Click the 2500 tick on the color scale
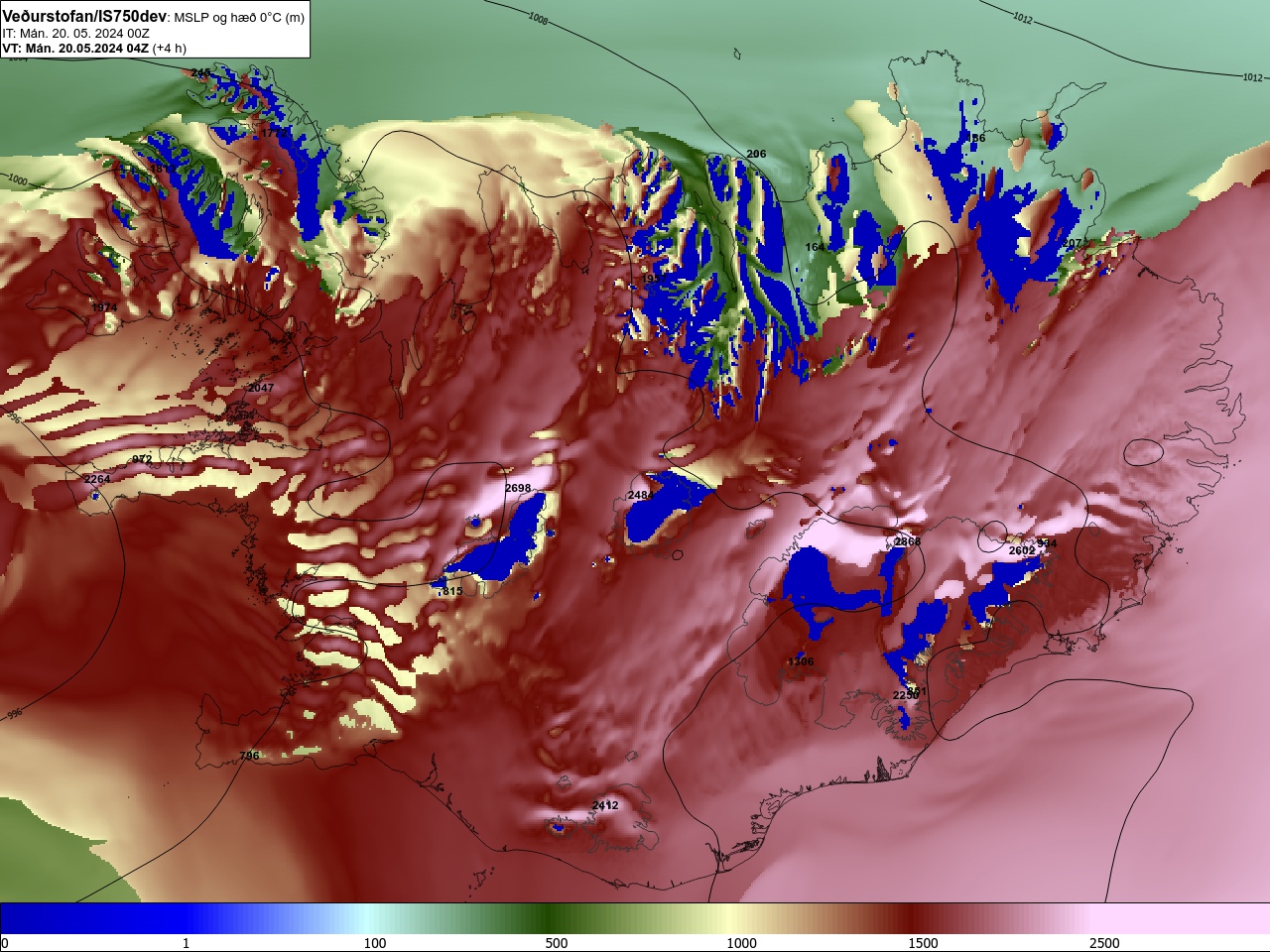 [x=1104, y=943]
